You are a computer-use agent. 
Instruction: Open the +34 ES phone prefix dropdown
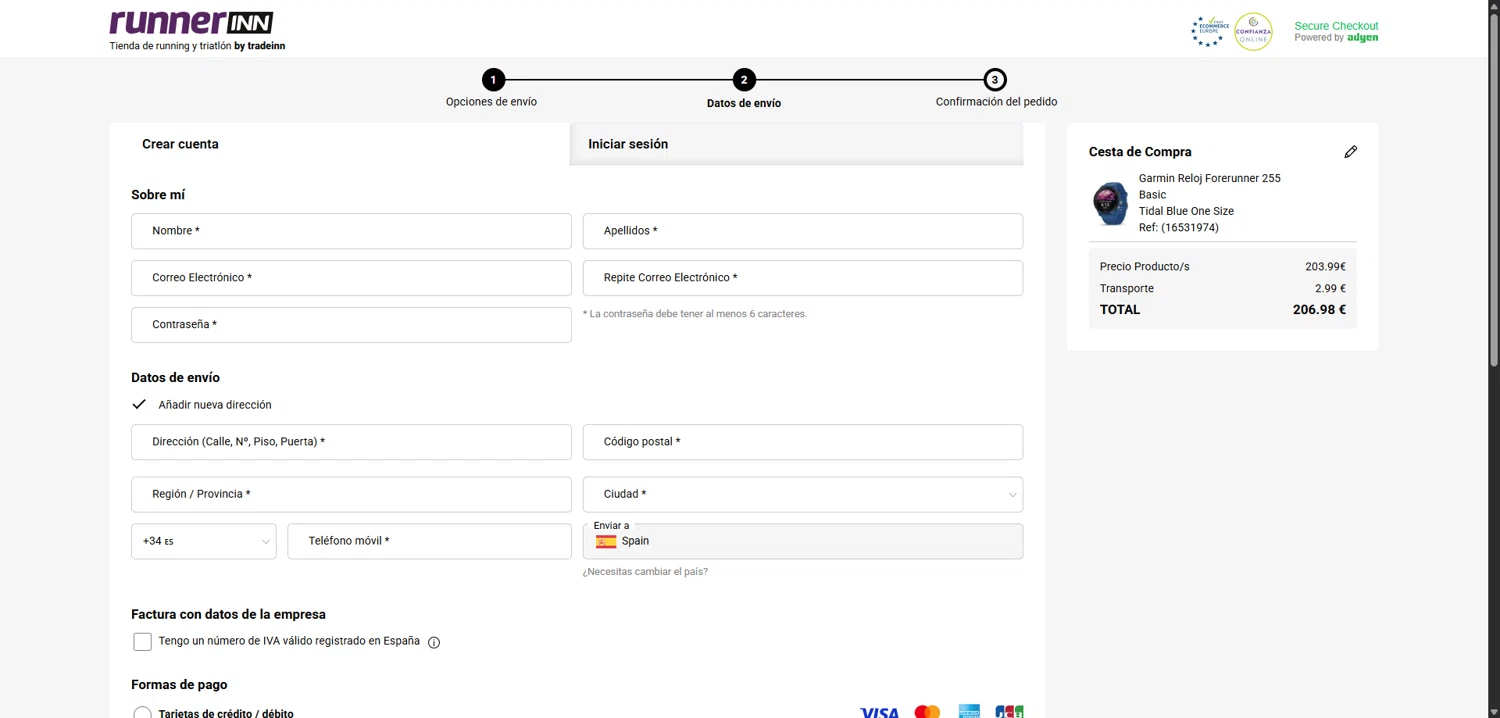[204, 541]
